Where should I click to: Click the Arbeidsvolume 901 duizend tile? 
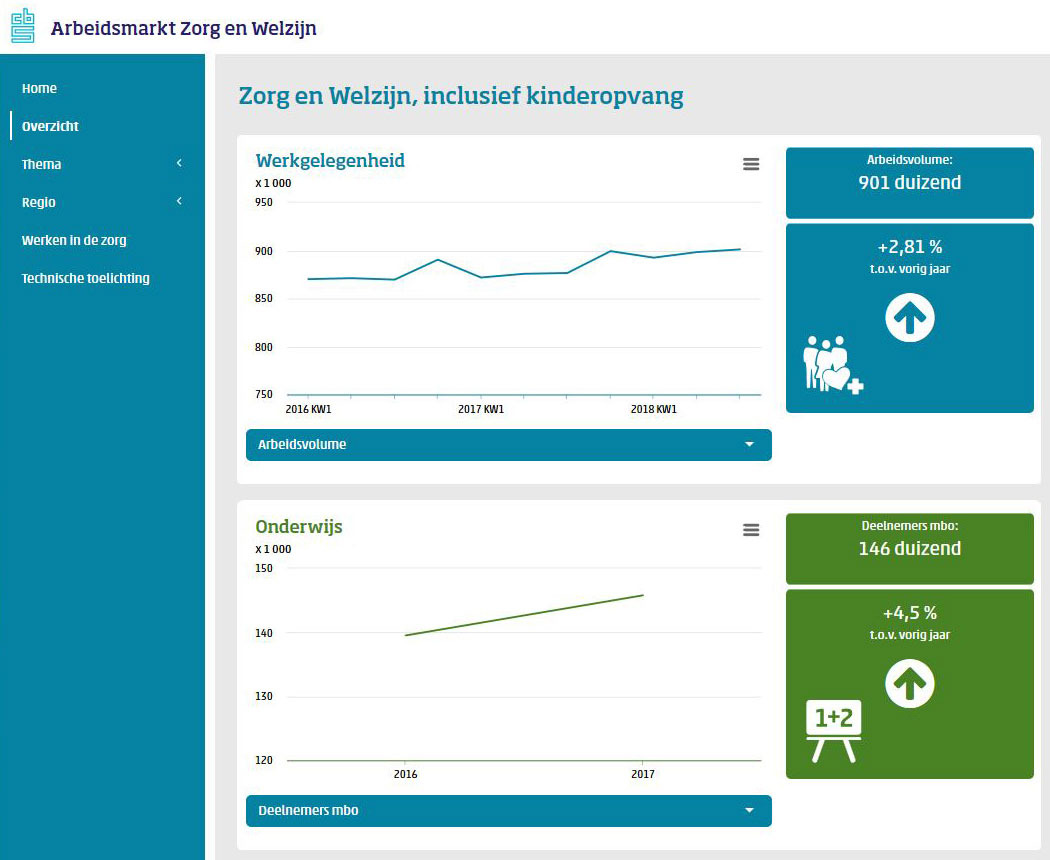[909, 183]
